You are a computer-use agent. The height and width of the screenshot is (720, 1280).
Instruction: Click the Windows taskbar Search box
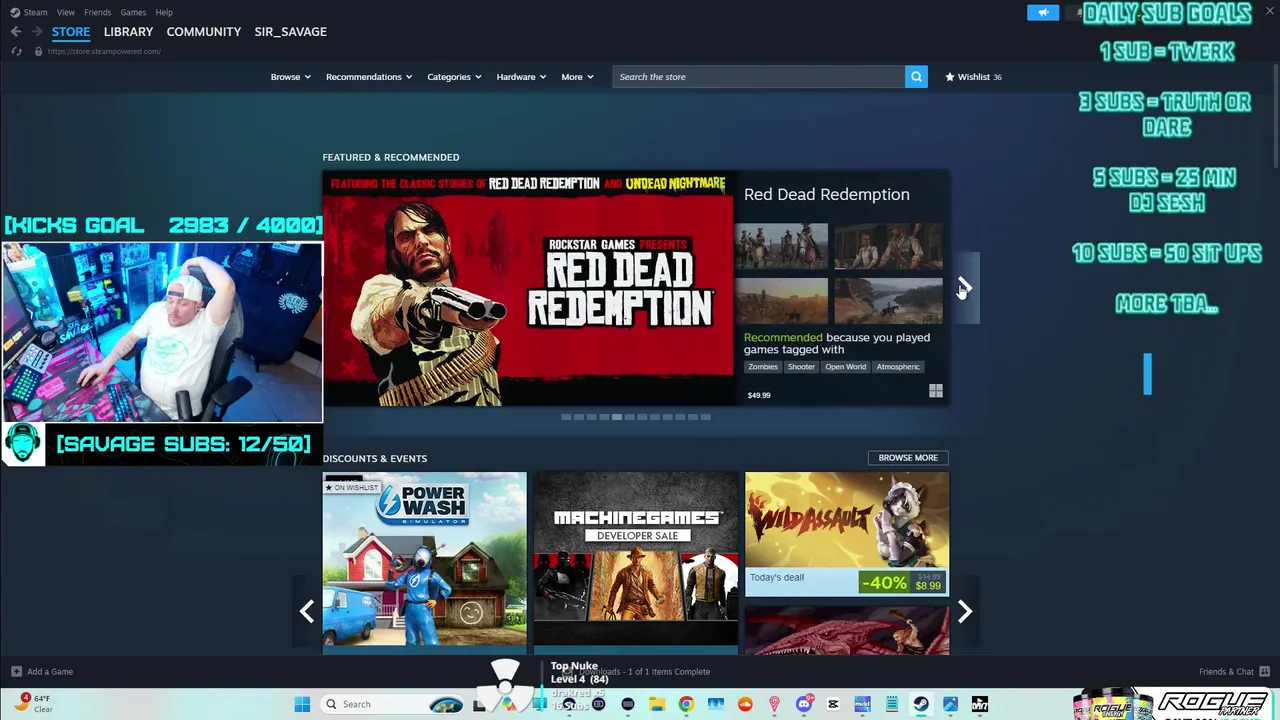[393, 704]
